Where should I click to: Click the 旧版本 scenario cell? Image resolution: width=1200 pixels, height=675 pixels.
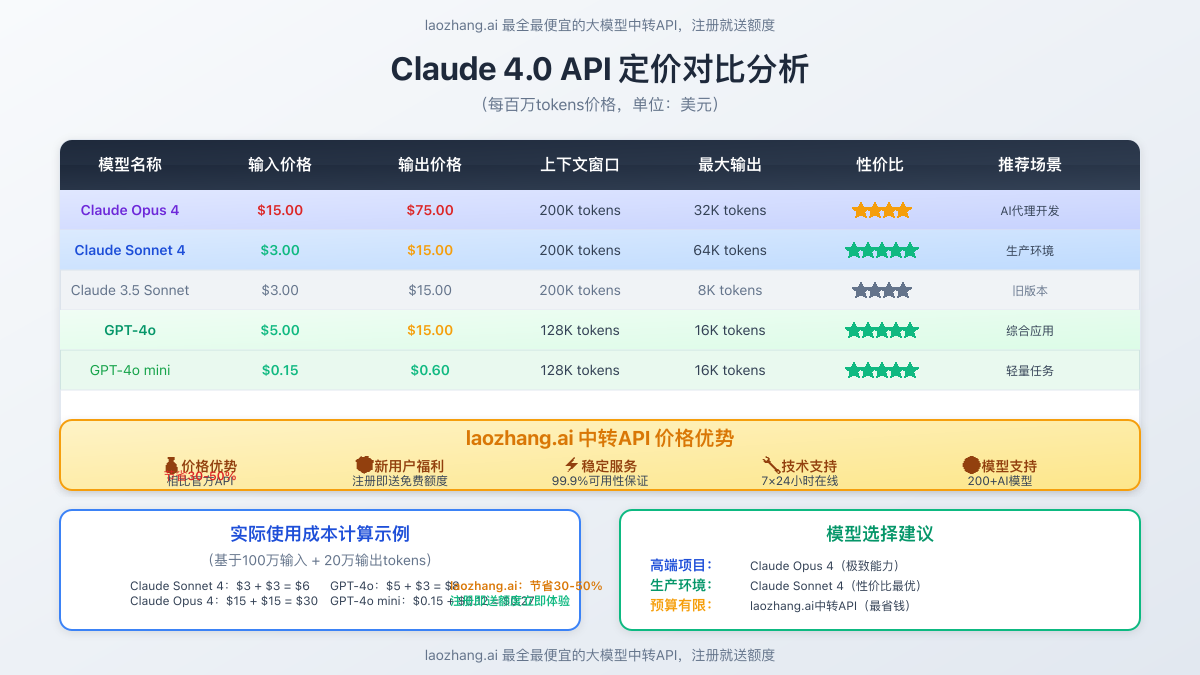coord(1030,290)
